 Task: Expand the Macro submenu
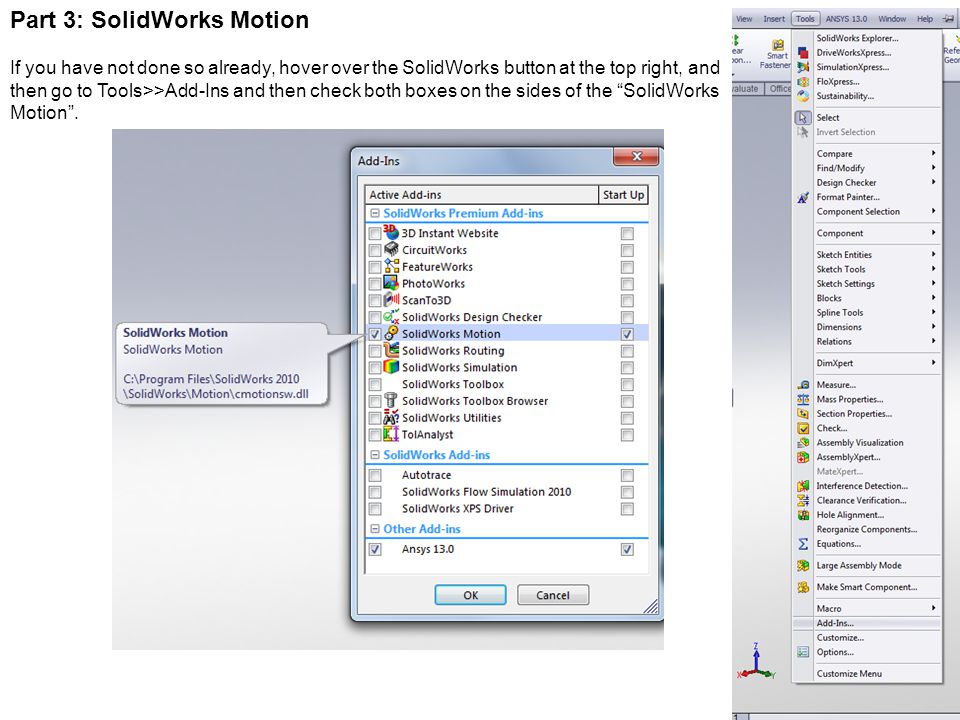[867, 609]
